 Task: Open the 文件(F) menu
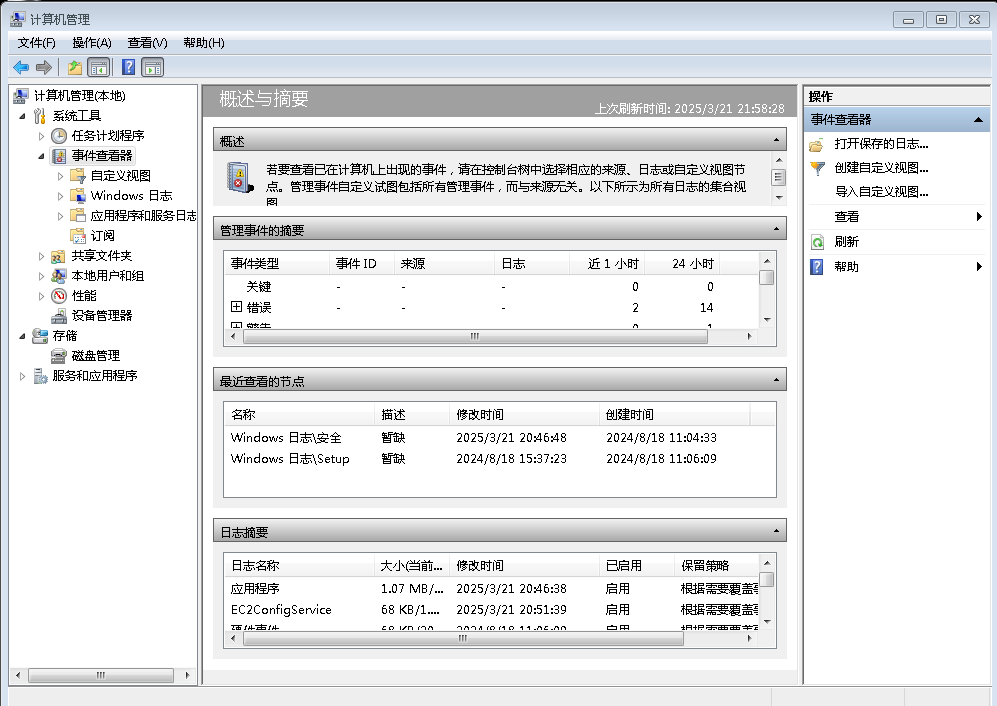point(36,43)
